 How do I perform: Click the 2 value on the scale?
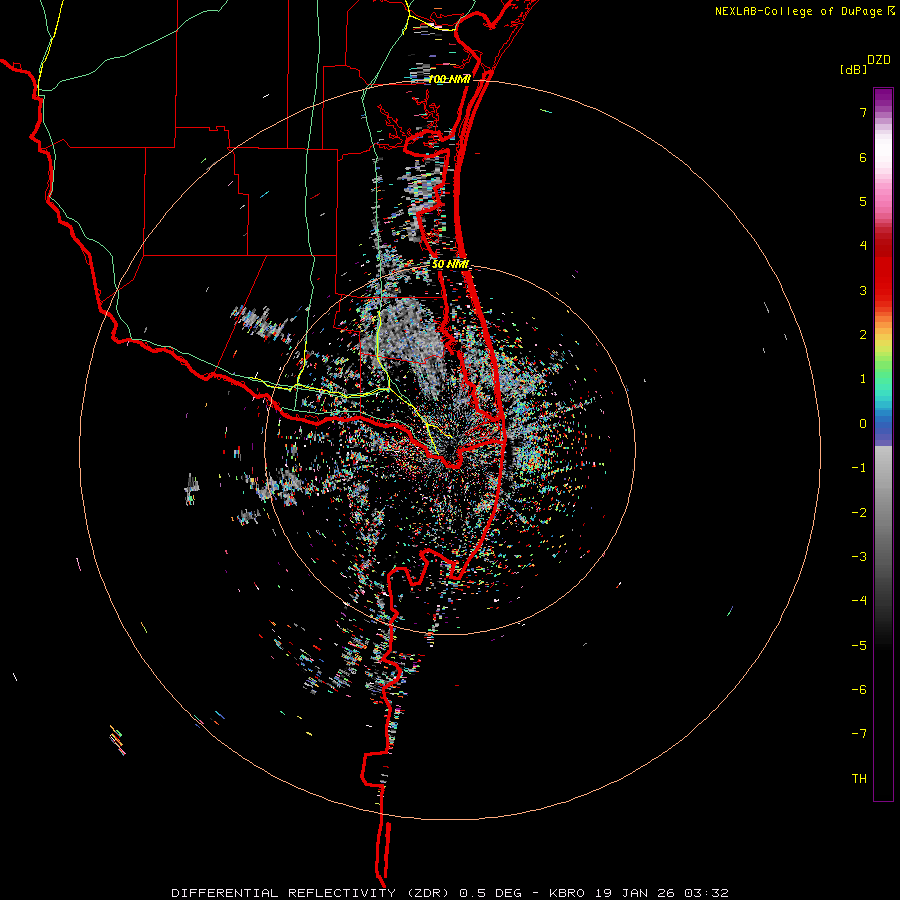[863, 335]
